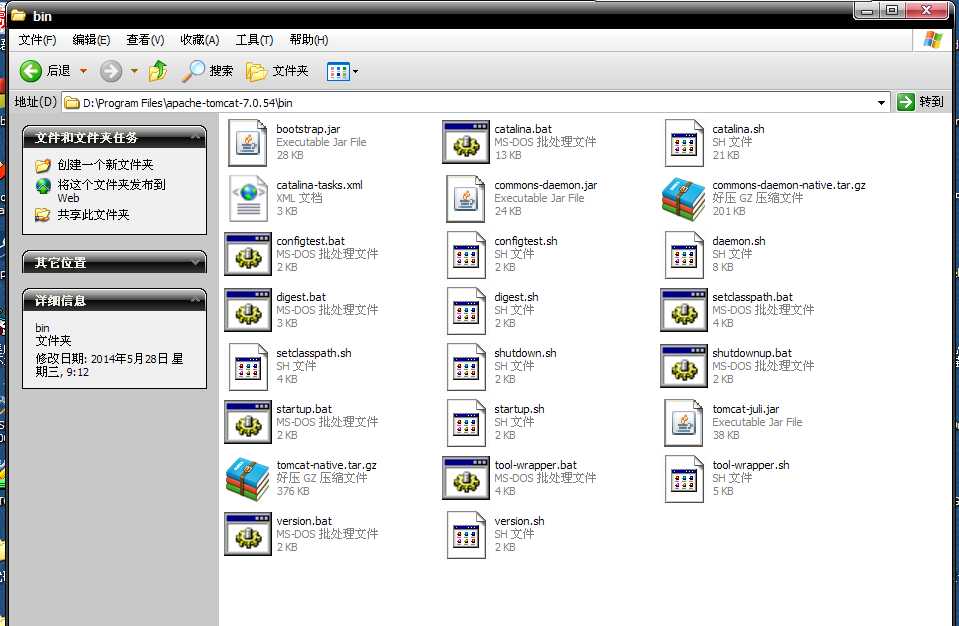Screen dimensions: 959x626
Task: Open the 搜索 search pane
Action: click(x=208, y=71)
